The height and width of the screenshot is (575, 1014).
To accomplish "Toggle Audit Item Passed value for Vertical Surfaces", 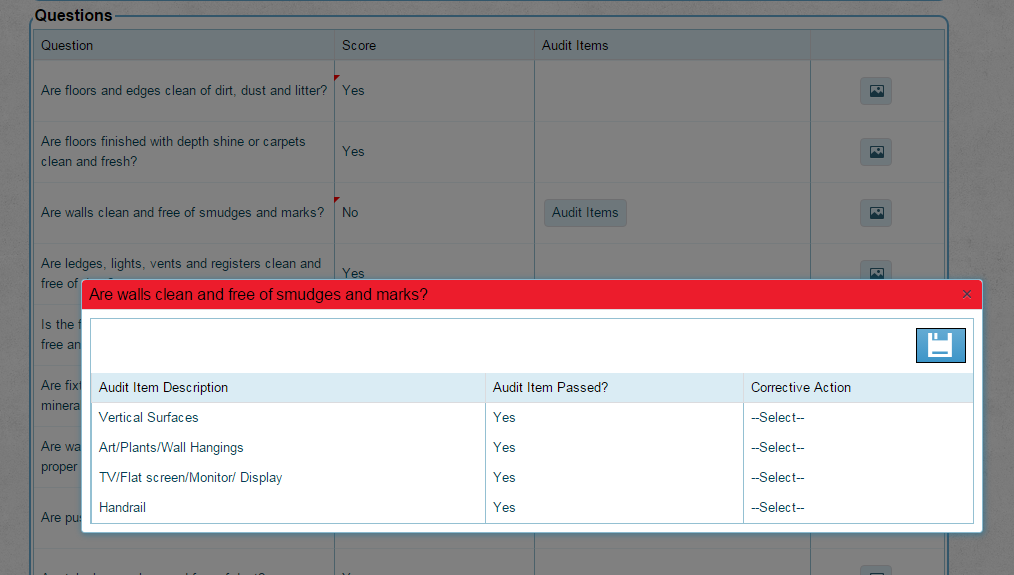I will pos(504,418).
